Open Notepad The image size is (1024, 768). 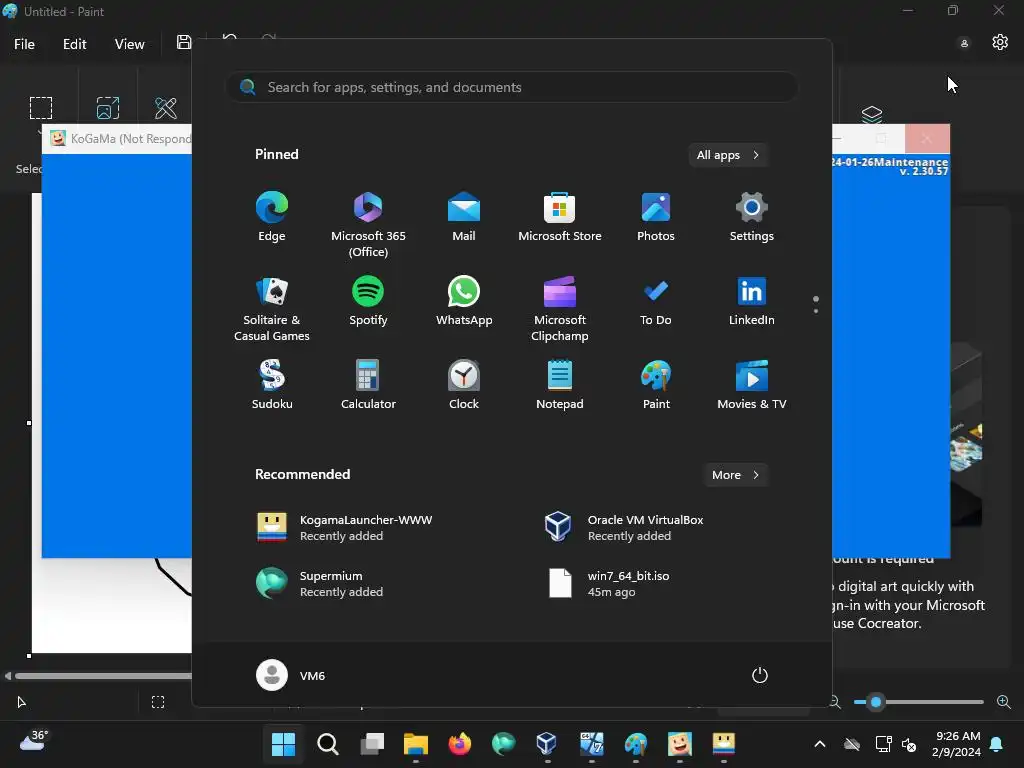point(560,385)
